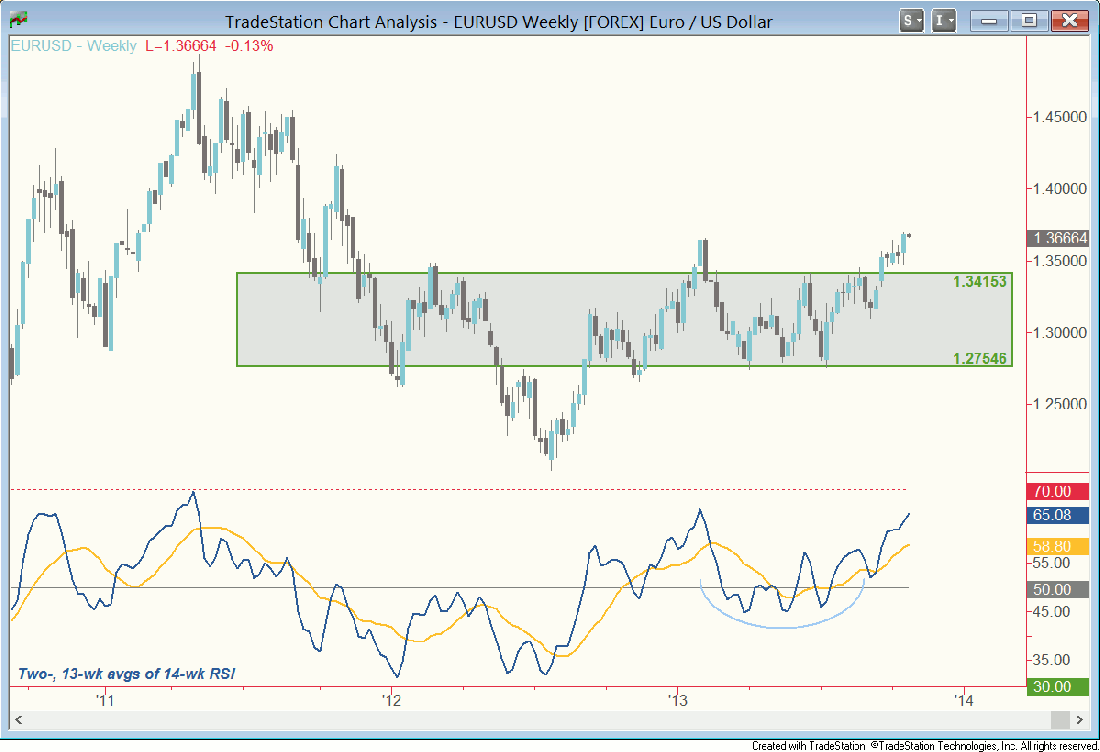Open the I interval linking dropdown
The image size is (1100, 752).
coord(943,21)
